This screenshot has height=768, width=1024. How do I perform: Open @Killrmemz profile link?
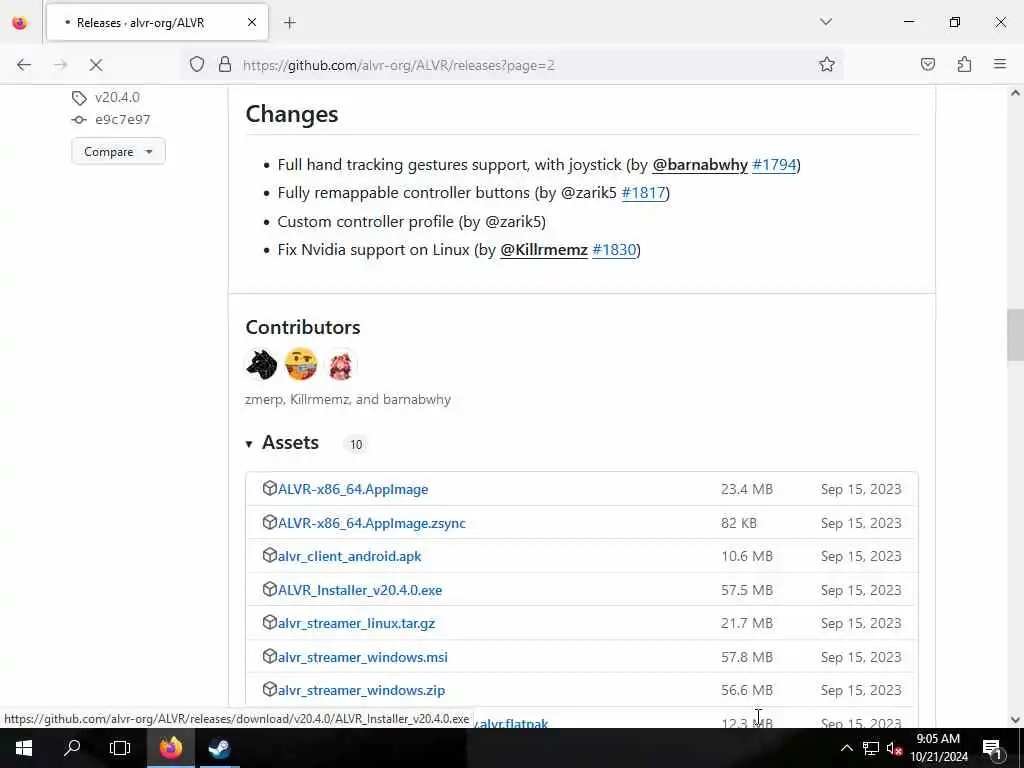[x=544, y=249]
